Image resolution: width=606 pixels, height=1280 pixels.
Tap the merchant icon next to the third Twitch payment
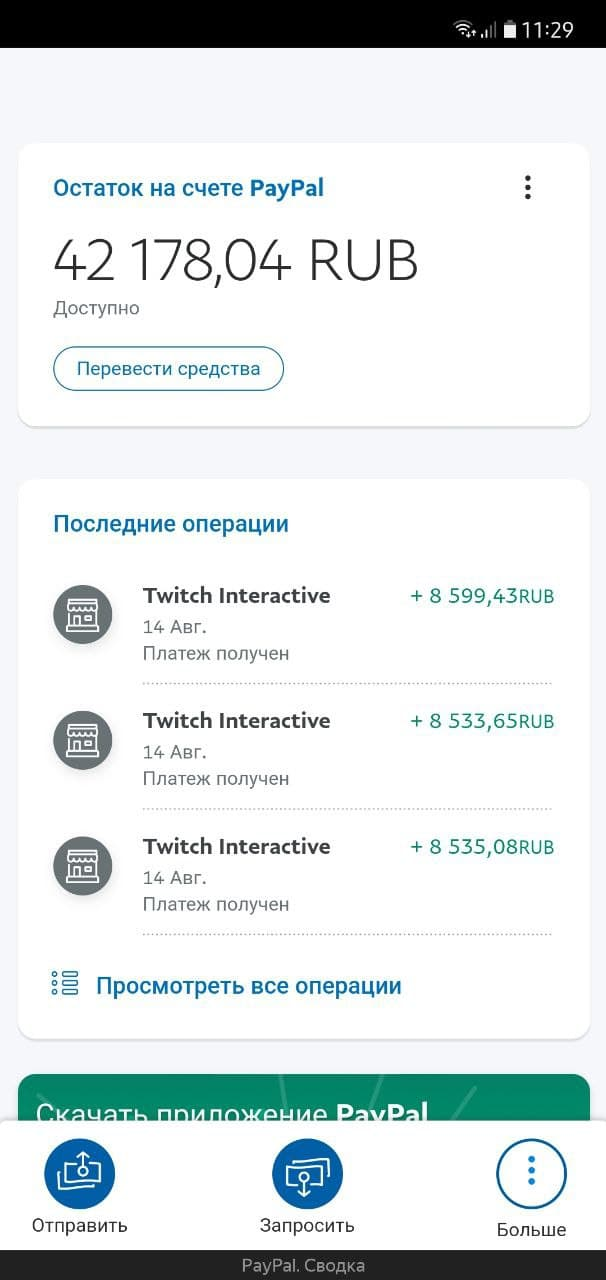pos(83,865)
